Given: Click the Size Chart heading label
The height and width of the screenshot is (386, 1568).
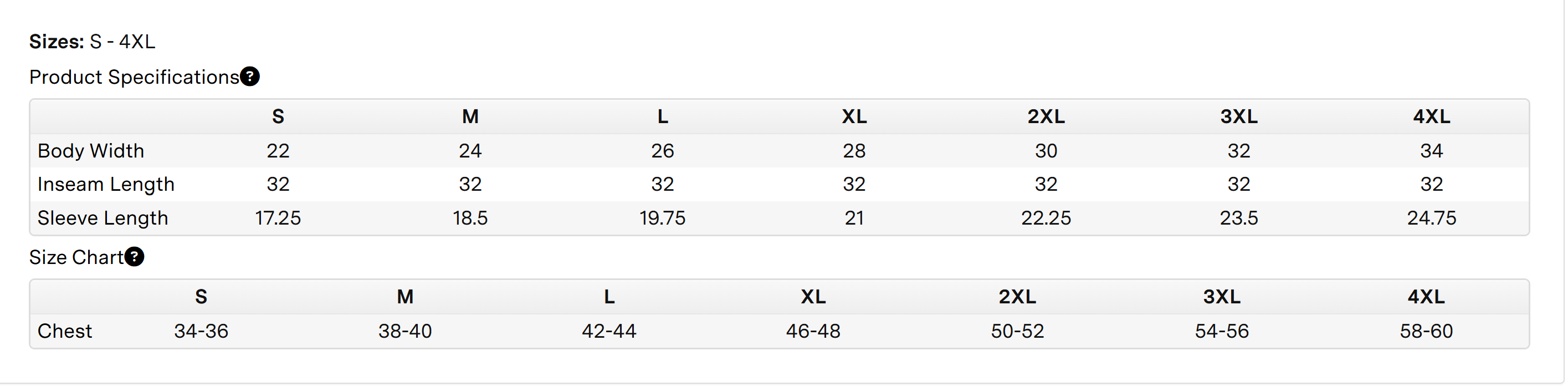Looking at the screenshot, I should tap(76, 257).
